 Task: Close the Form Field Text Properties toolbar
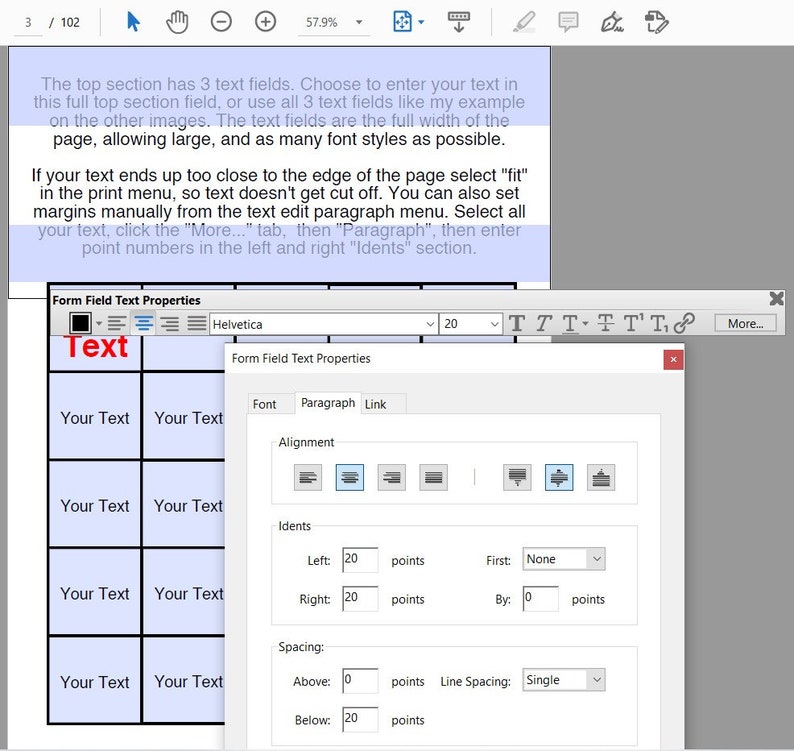(776, 298)
